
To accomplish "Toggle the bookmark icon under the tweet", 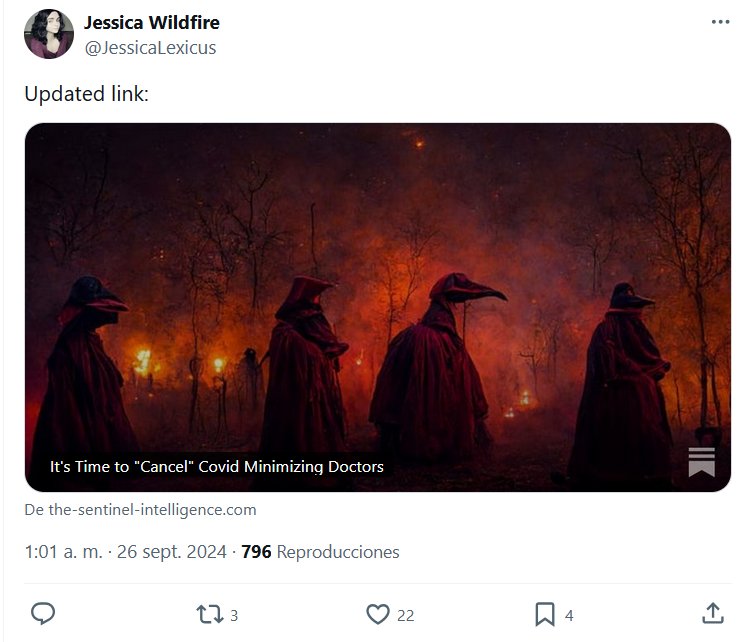I will point(544,614).
